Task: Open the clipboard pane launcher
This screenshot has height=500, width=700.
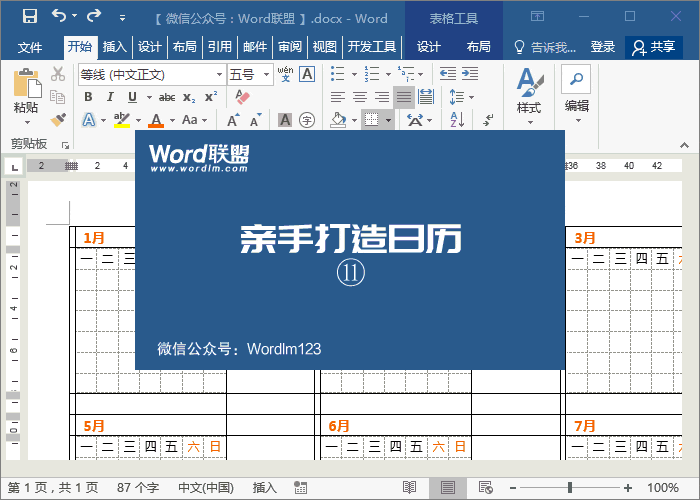Action: tap(65, 145)
